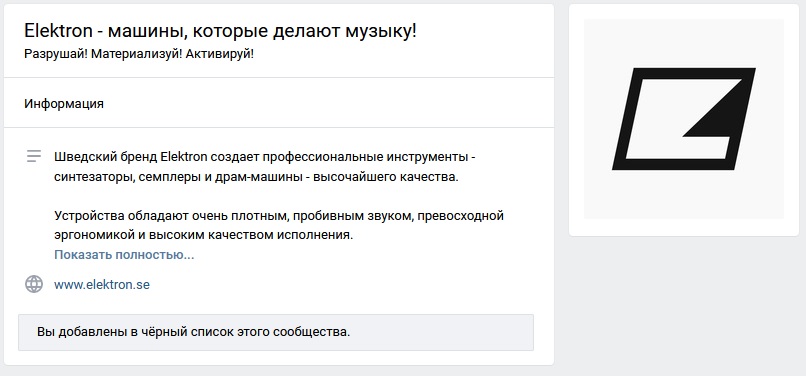Click the text-lines description icon

pos(34,156)
